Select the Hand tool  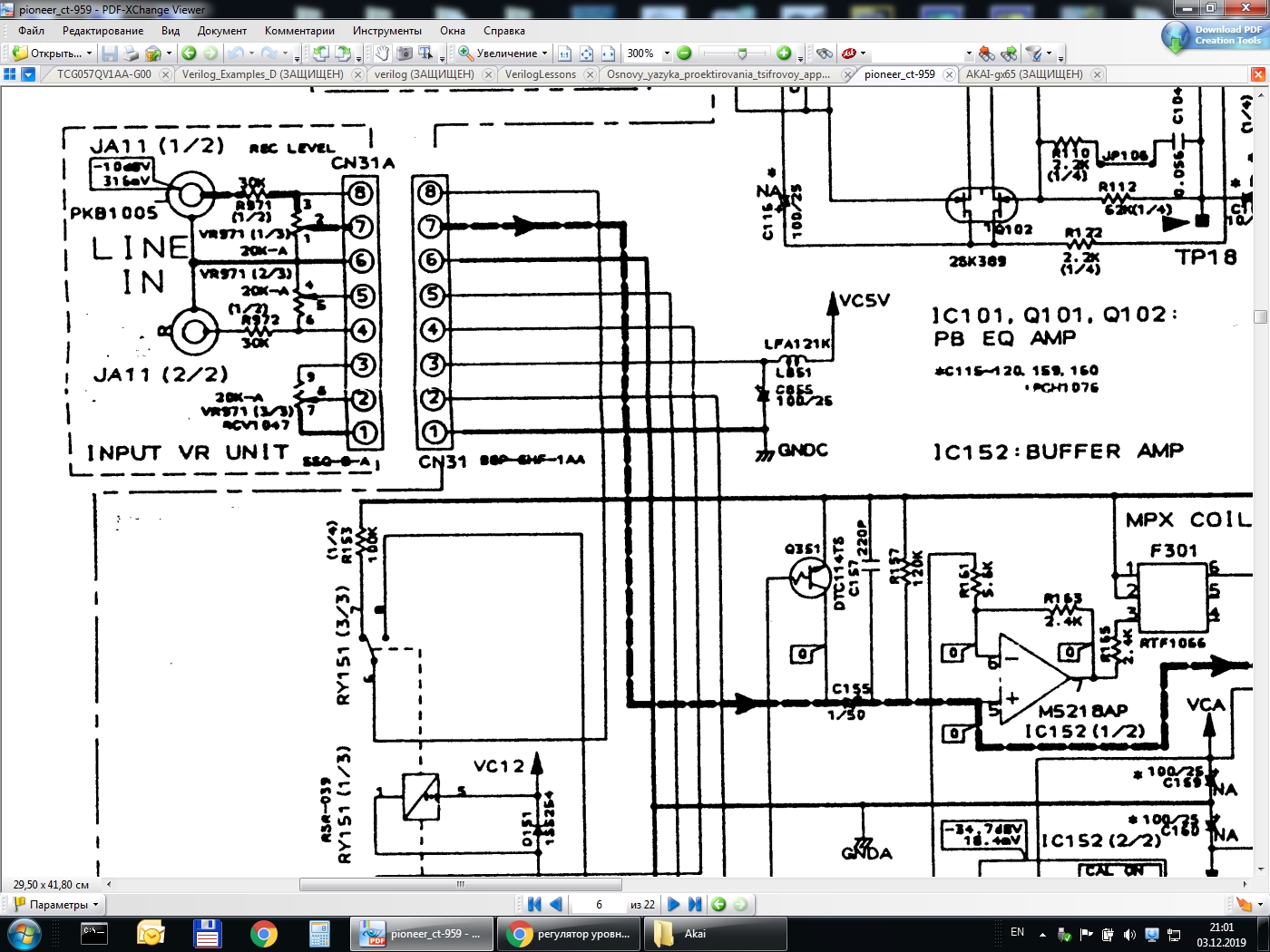[x=382, y=53]
